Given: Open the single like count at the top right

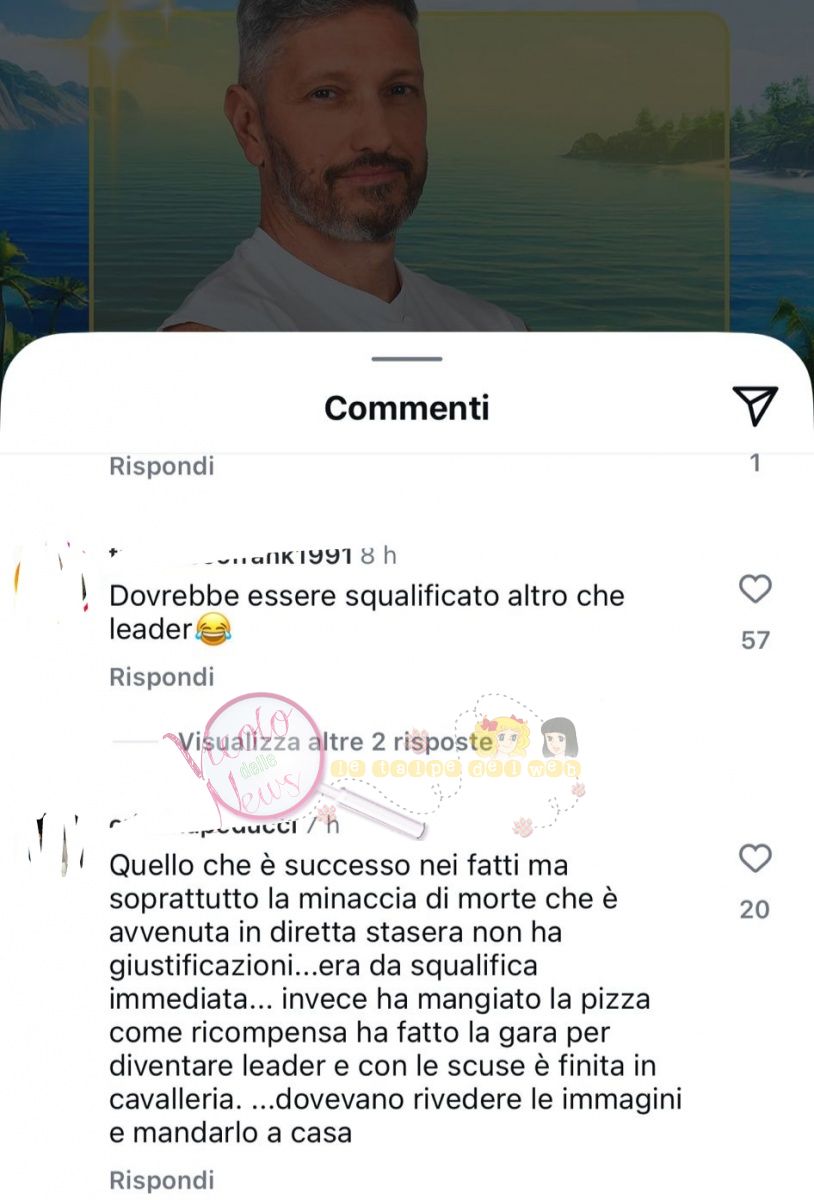Looking at the screenshot, I should tap(755, 463).
